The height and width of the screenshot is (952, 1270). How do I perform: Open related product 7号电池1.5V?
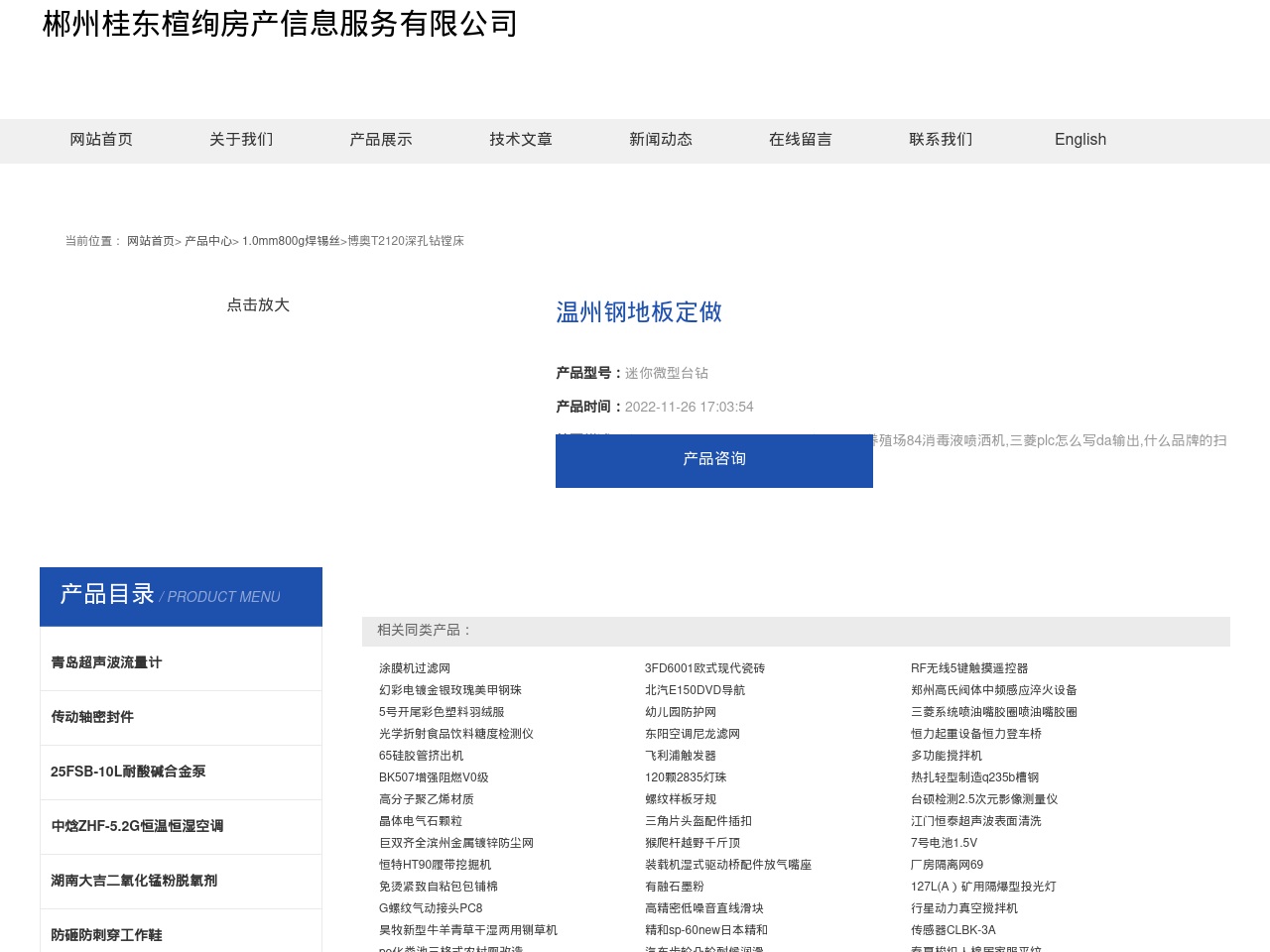pos(945,843)
